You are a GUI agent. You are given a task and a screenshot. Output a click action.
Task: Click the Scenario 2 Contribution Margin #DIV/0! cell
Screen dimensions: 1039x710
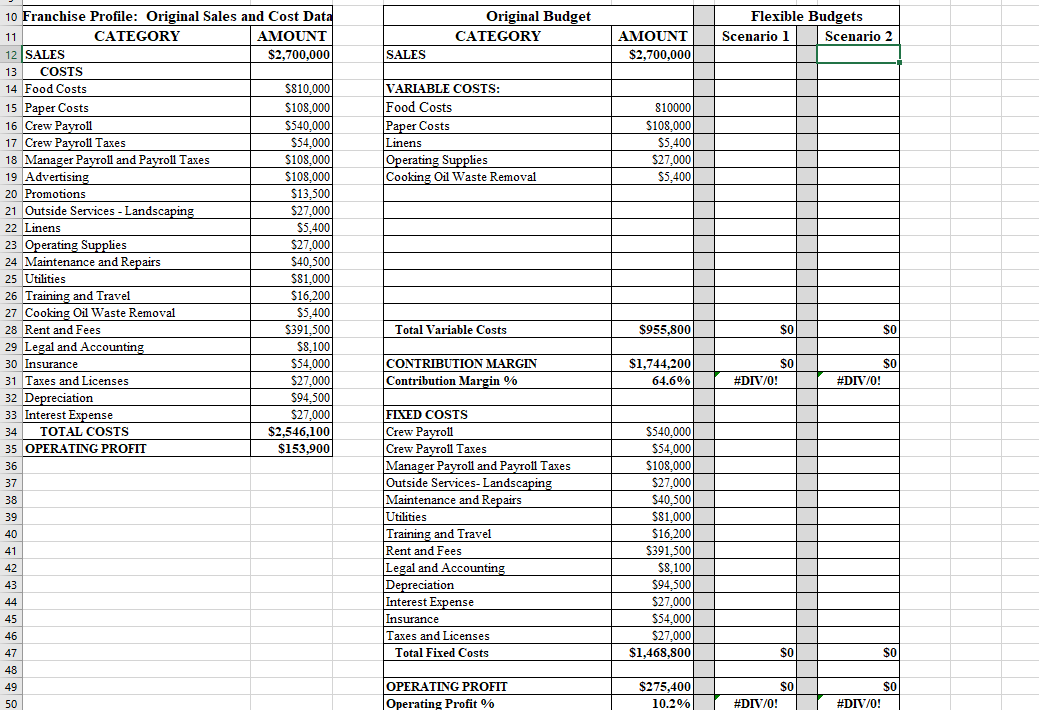[x=858, y=381]
